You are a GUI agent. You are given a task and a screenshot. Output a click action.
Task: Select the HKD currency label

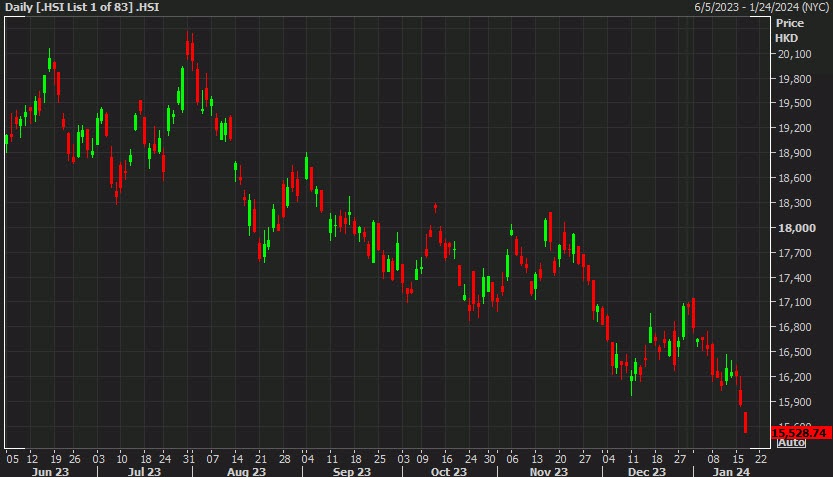click(x=787, y=37)
